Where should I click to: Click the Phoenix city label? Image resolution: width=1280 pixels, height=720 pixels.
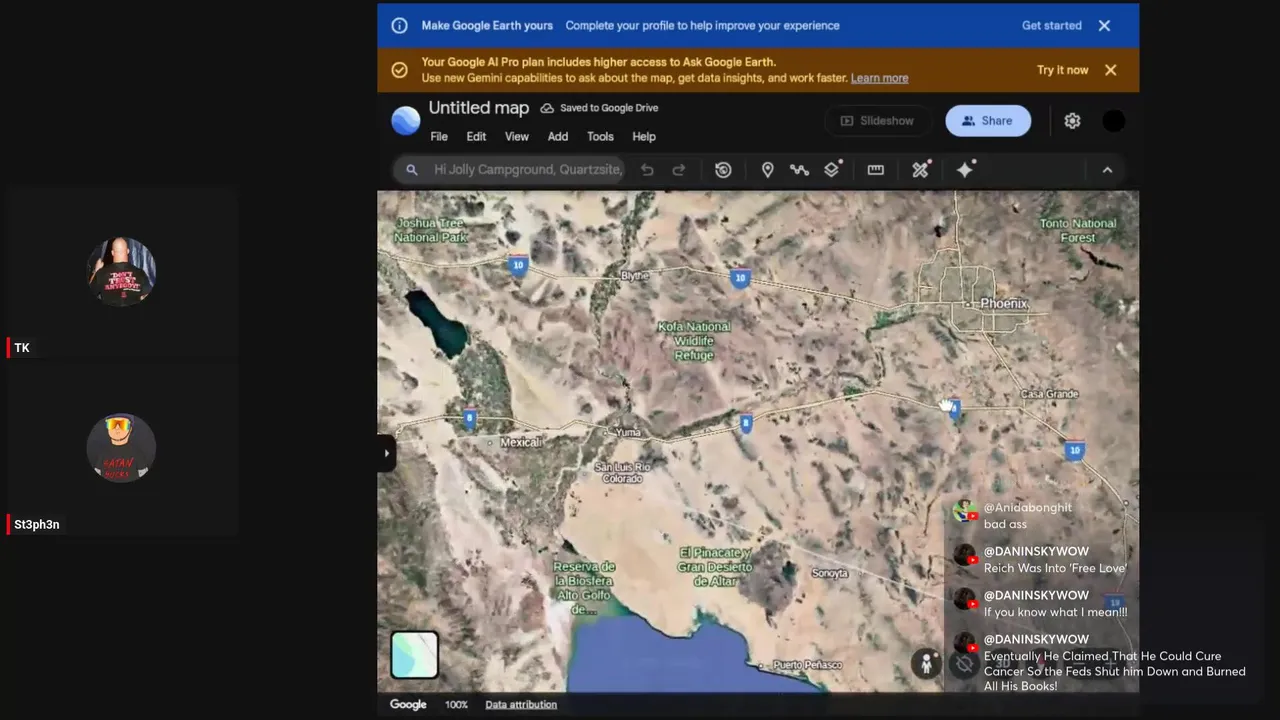tap(1003, 304)
